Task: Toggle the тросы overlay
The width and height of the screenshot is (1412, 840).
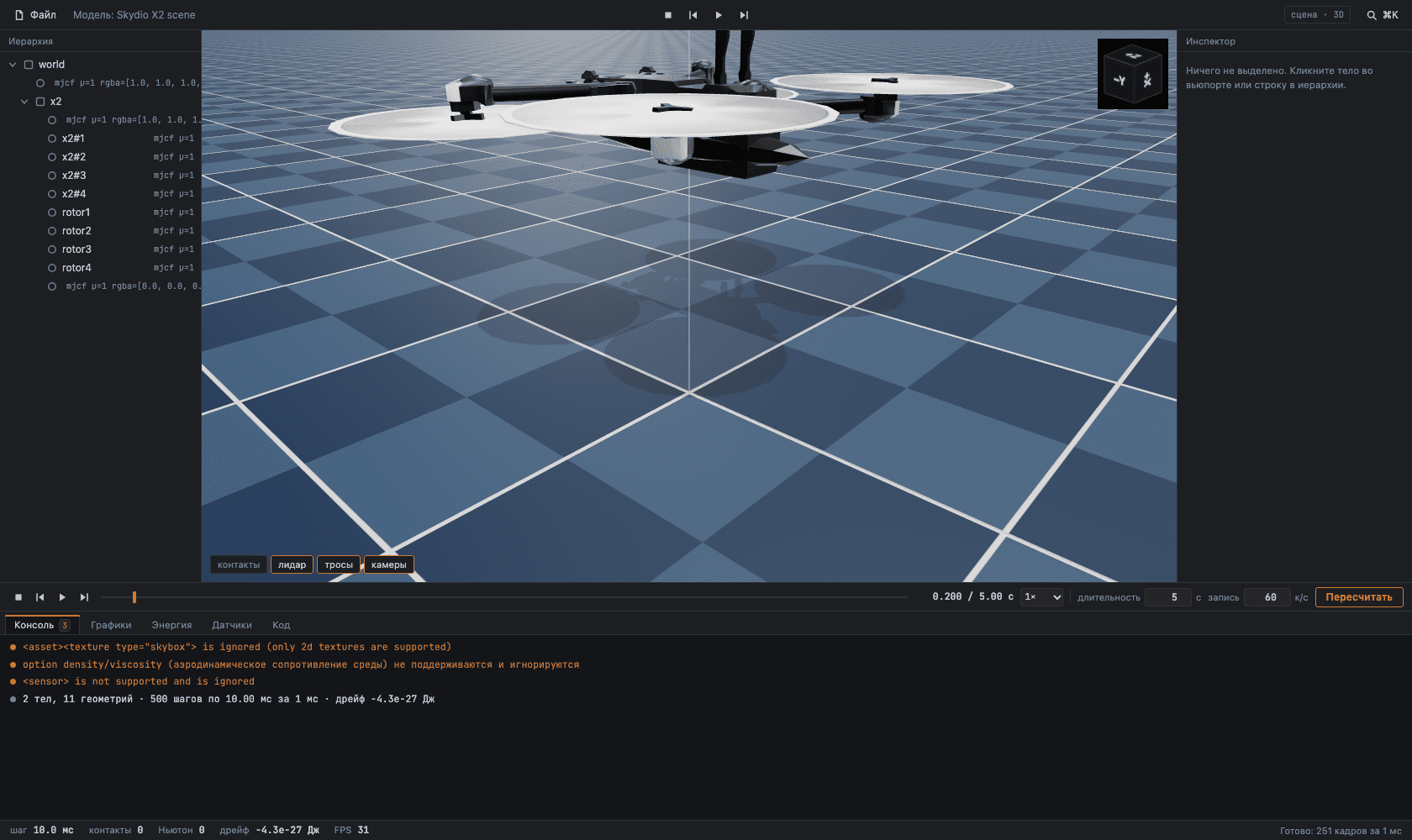Action: point(339,564)
